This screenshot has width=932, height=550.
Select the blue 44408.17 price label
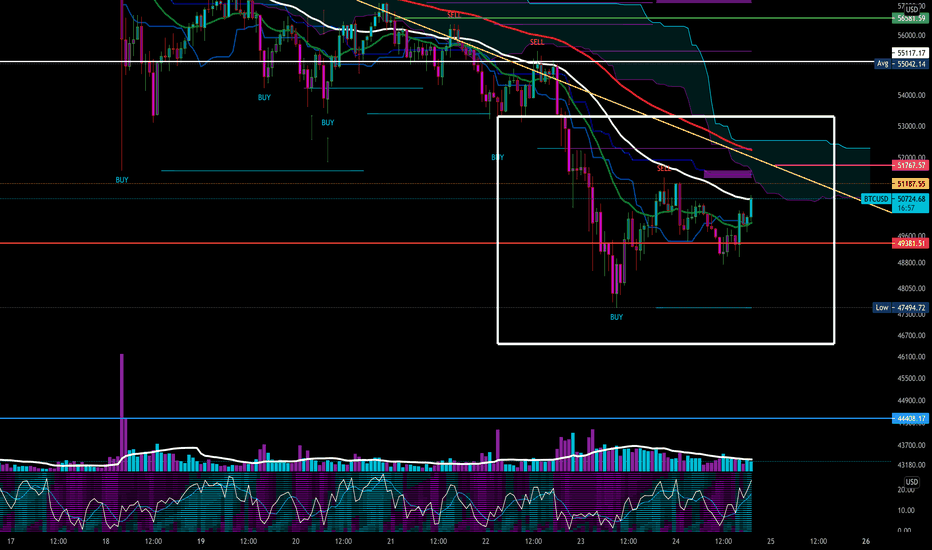click(x=911, y=419)
